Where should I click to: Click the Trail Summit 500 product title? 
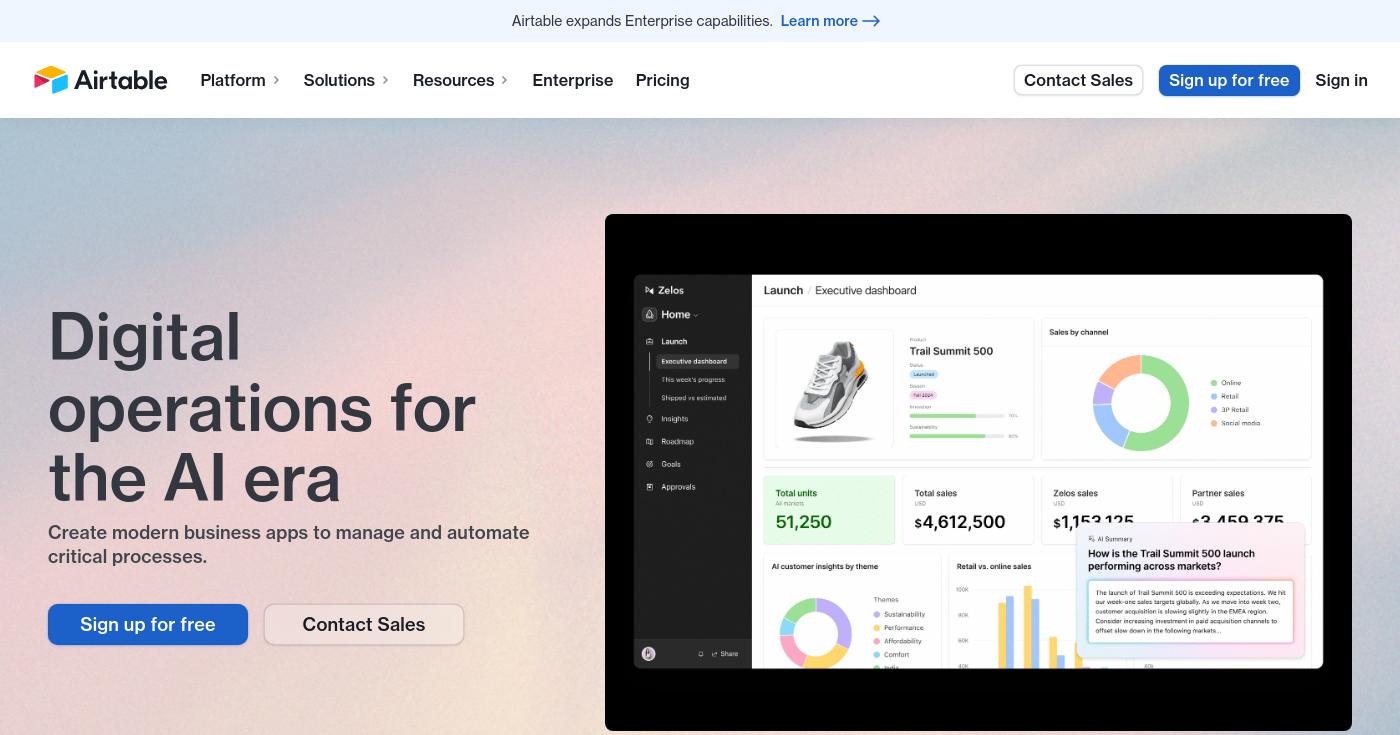point(951,351)
